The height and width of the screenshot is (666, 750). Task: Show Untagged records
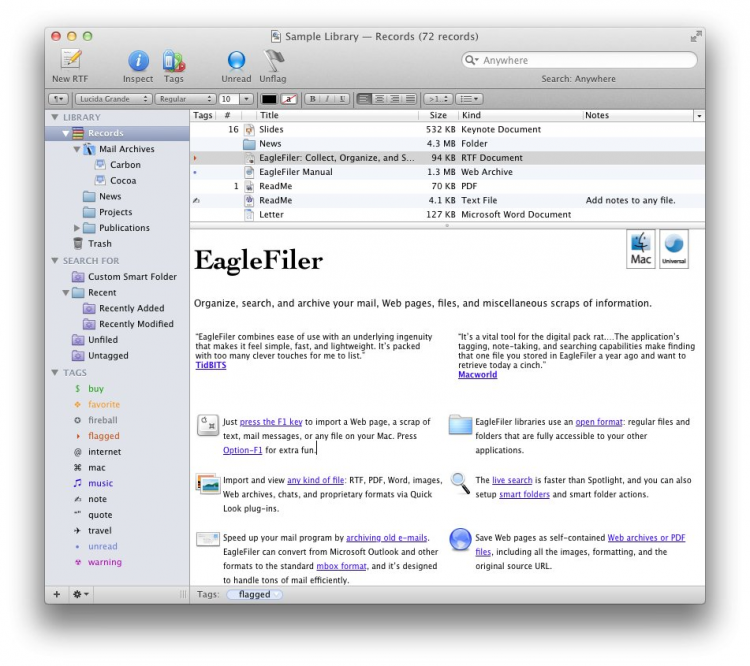(108, 355)
